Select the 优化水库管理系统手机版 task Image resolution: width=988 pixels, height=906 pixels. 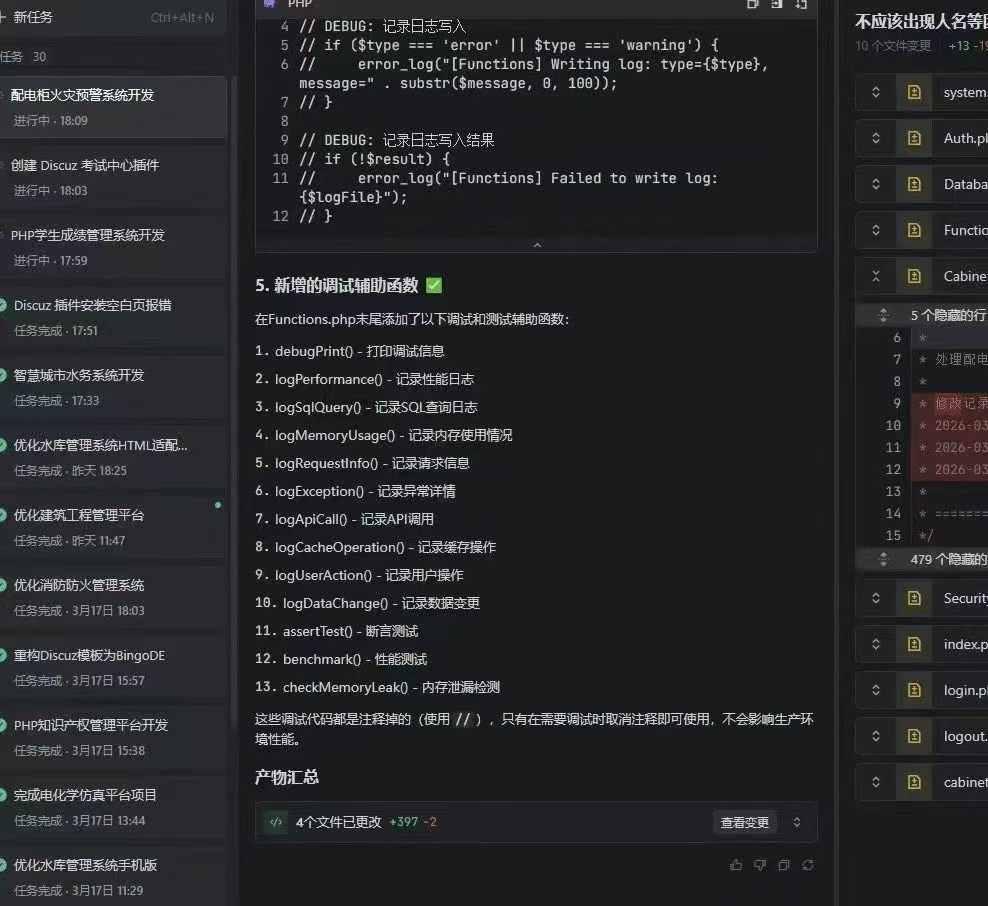click(113, 876)
